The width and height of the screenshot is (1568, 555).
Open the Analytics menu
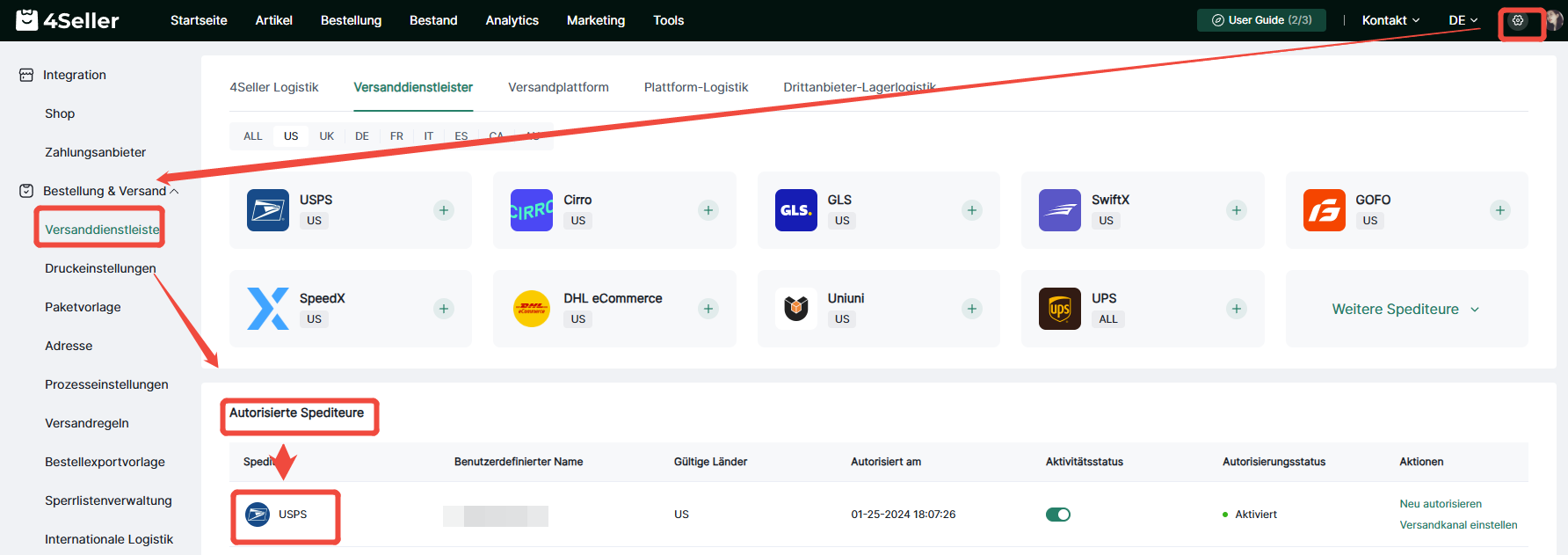click(x=512, y=20)
